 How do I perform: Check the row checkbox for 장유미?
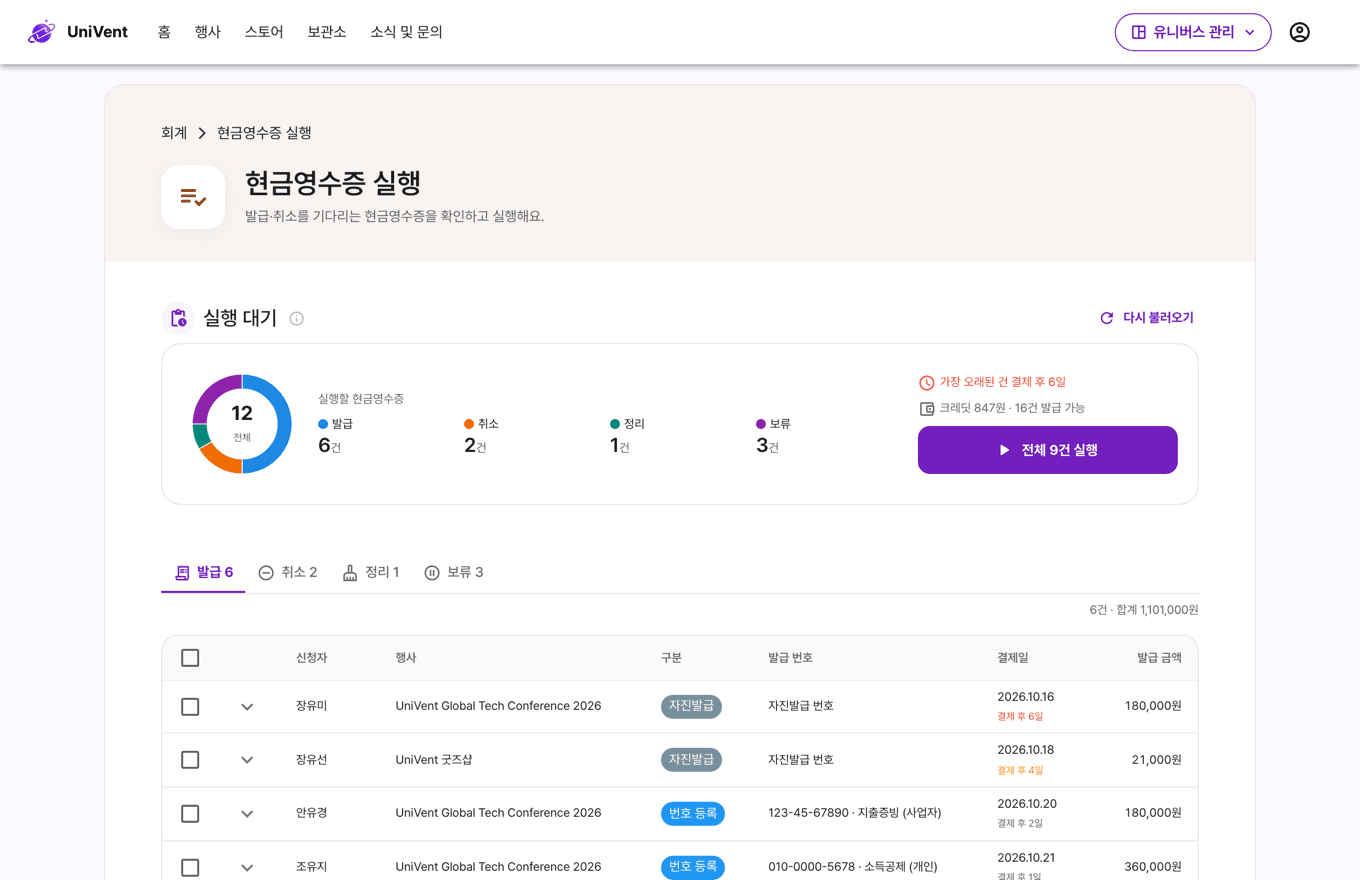[190, 707]
